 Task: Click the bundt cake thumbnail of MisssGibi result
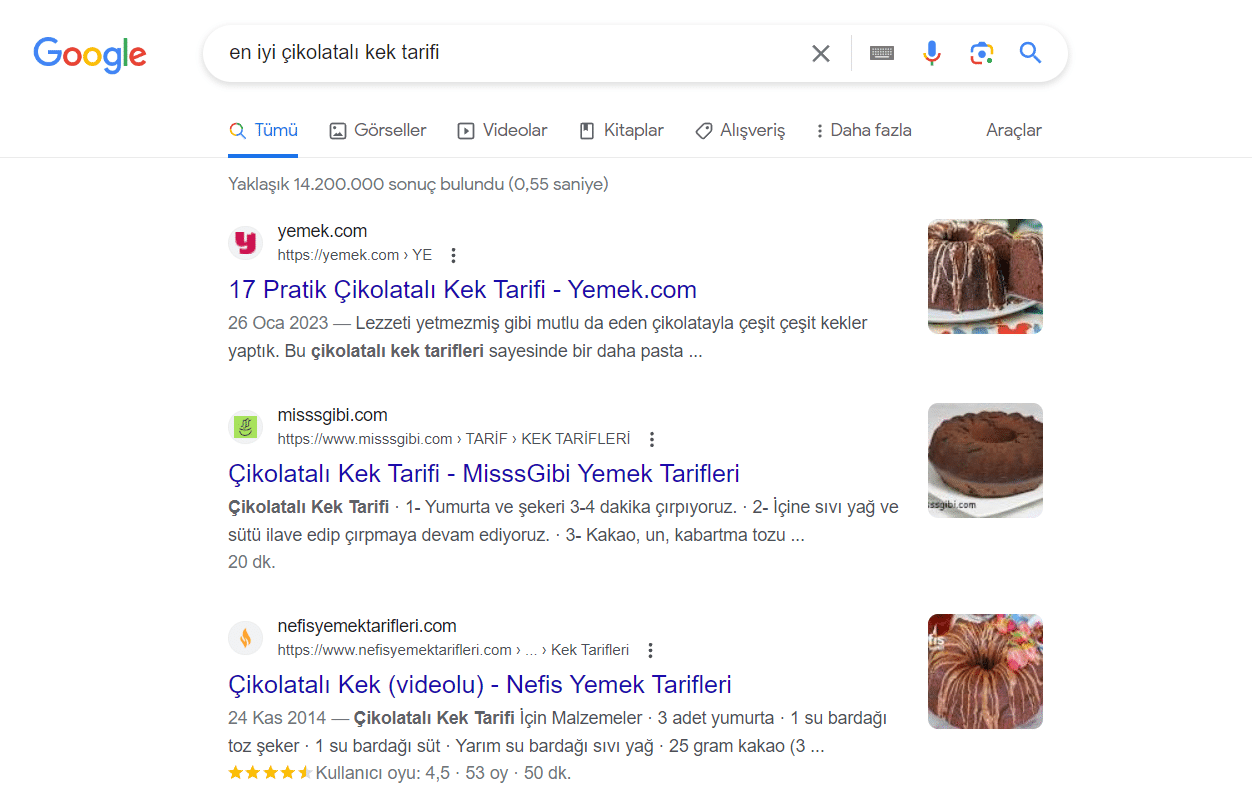click(x=984, y=459)
